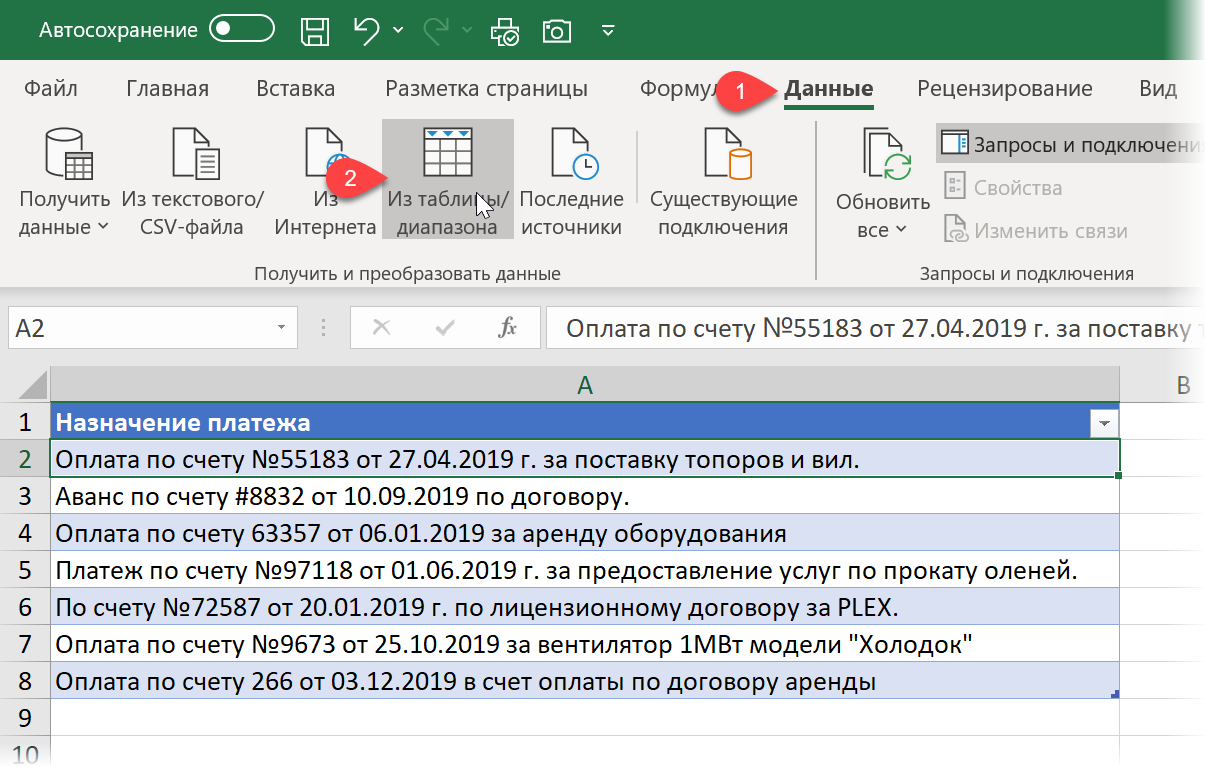The image size is (1206, 767).
Task: Click the Insert Function fx icon
Action: coord(507,328)
